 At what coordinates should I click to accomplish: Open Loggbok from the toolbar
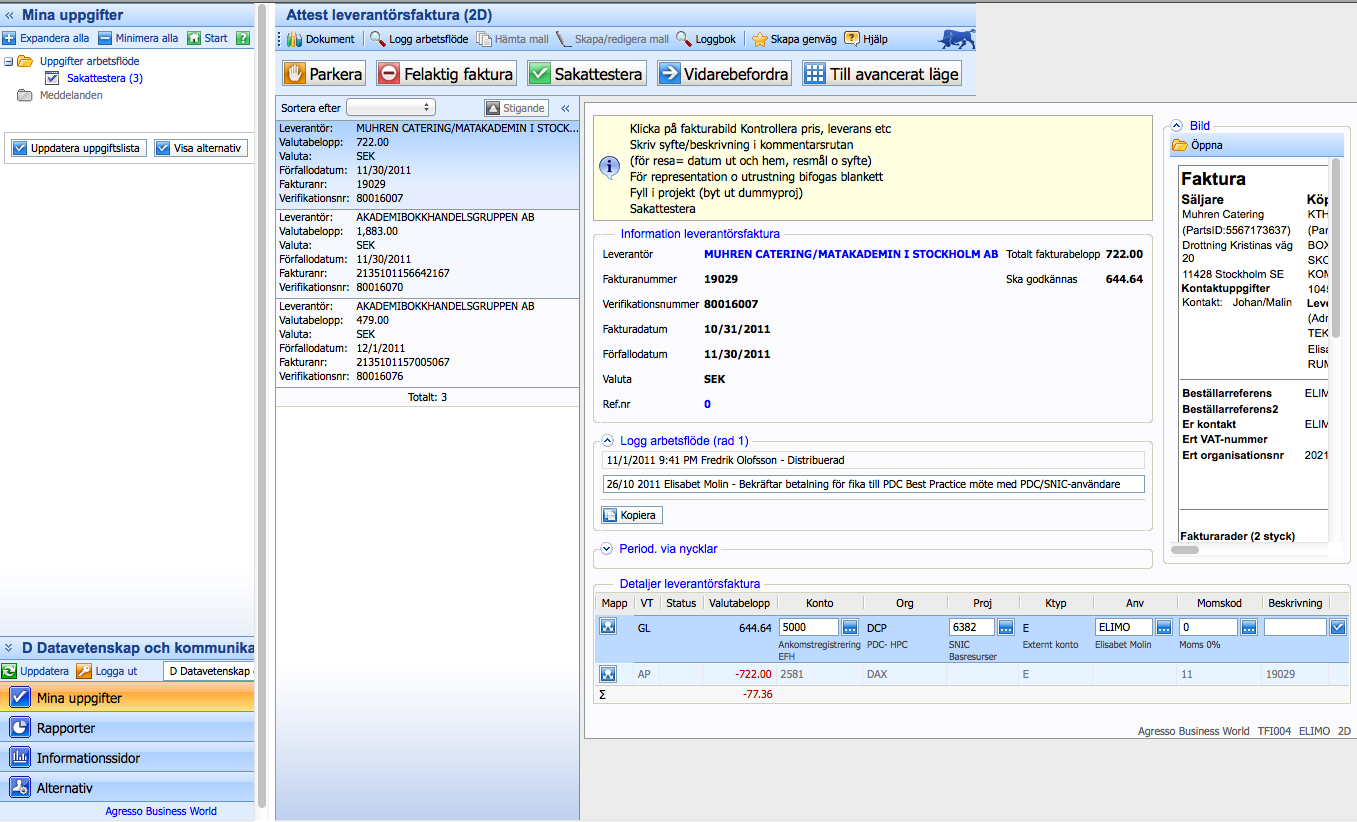(706, 39)
